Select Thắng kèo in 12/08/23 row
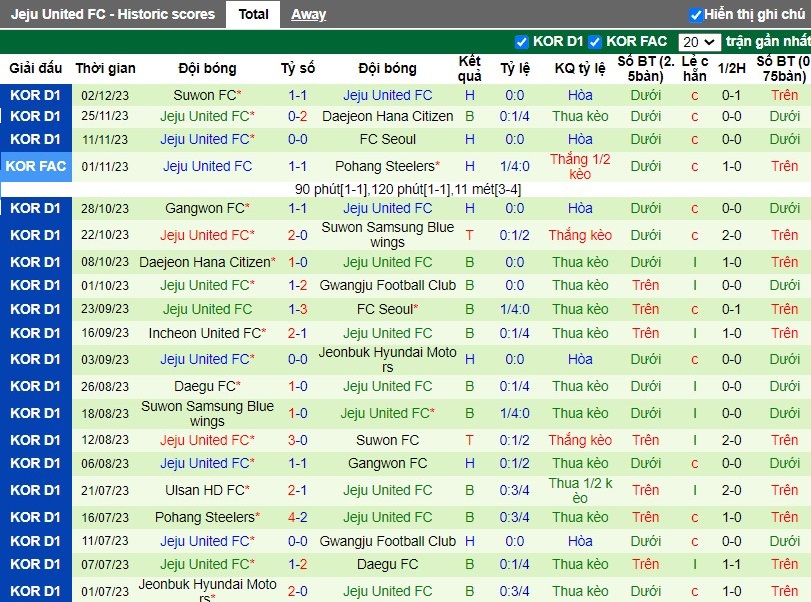The height and width of the screenshot is (602, 811). pyautogui.click(x=580, y=440)
